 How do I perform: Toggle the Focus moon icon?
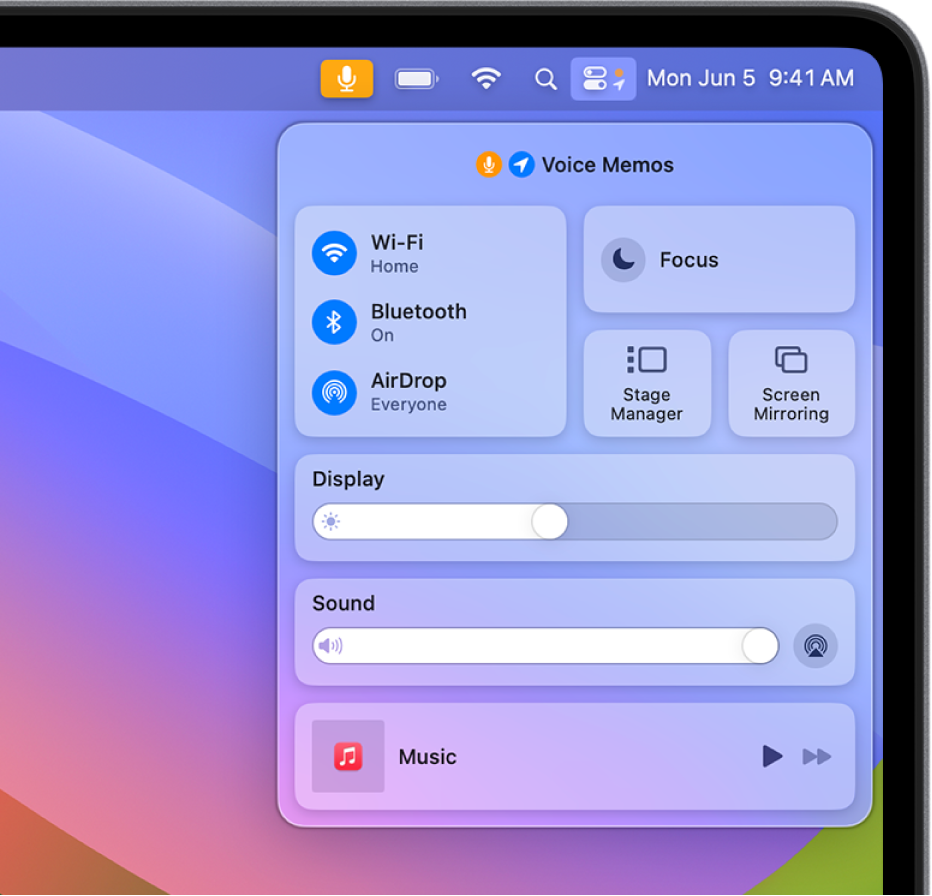click(623, 260)
